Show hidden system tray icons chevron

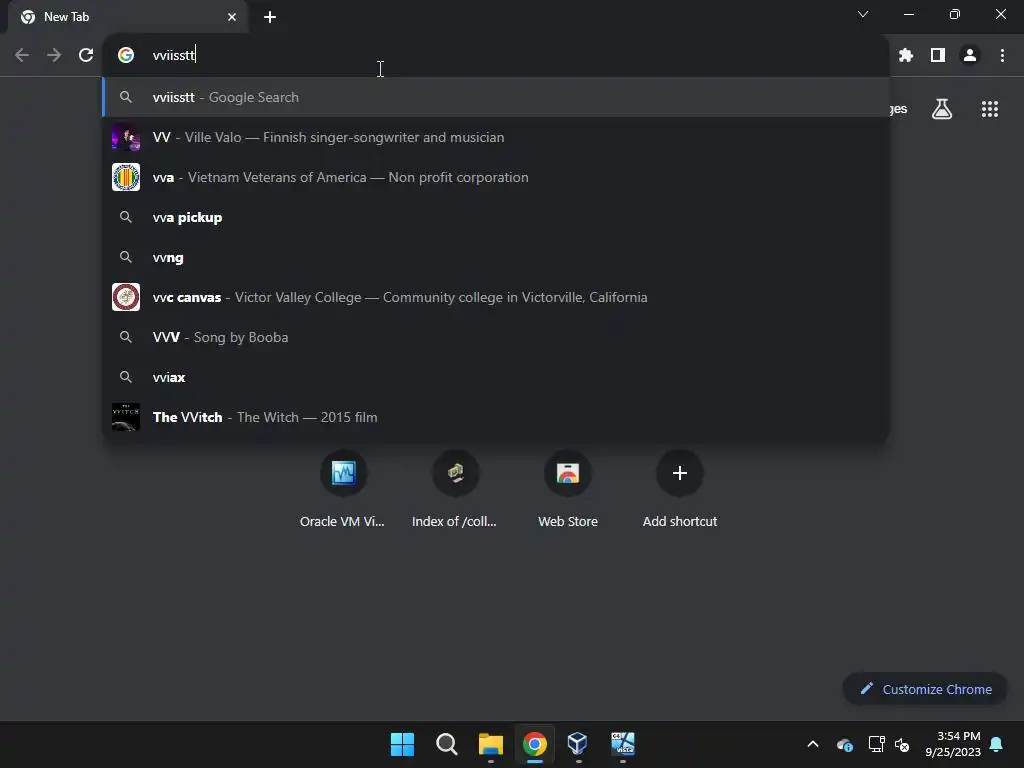click(813, 744)
